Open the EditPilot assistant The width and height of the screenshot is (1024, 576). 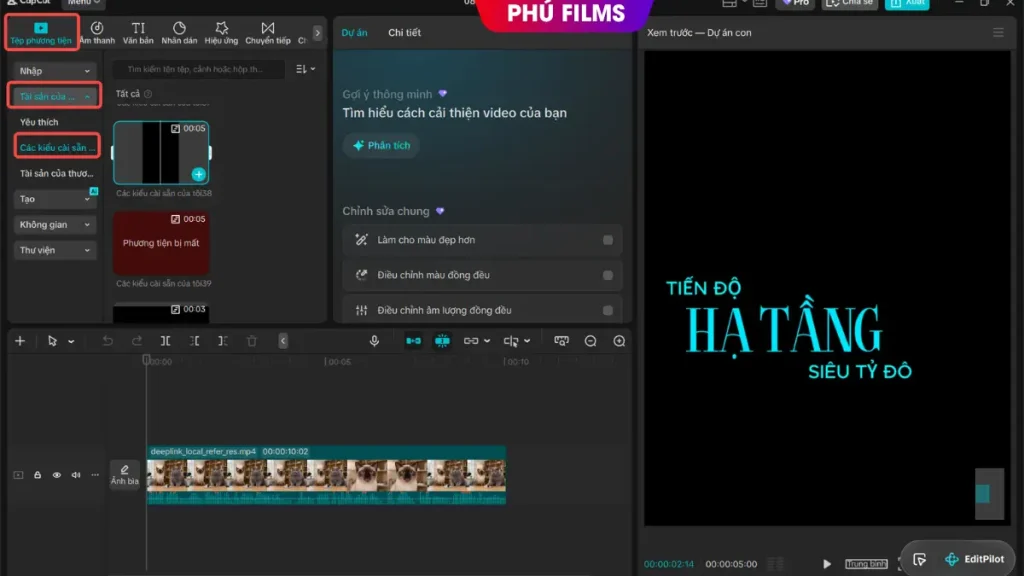tap(974, 559)
